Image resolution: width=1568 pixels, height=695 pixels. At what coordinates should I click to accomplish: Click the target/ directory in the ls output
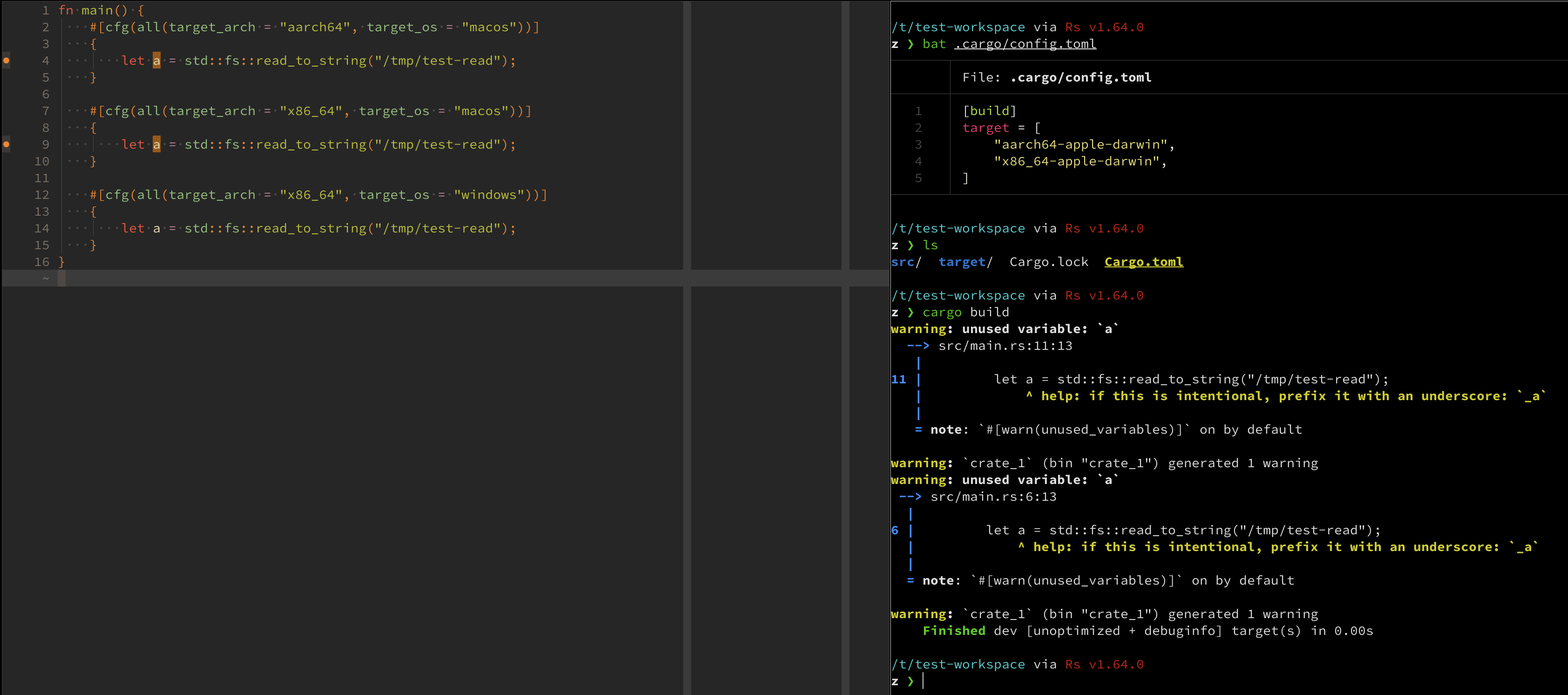(x=965, y=261)
